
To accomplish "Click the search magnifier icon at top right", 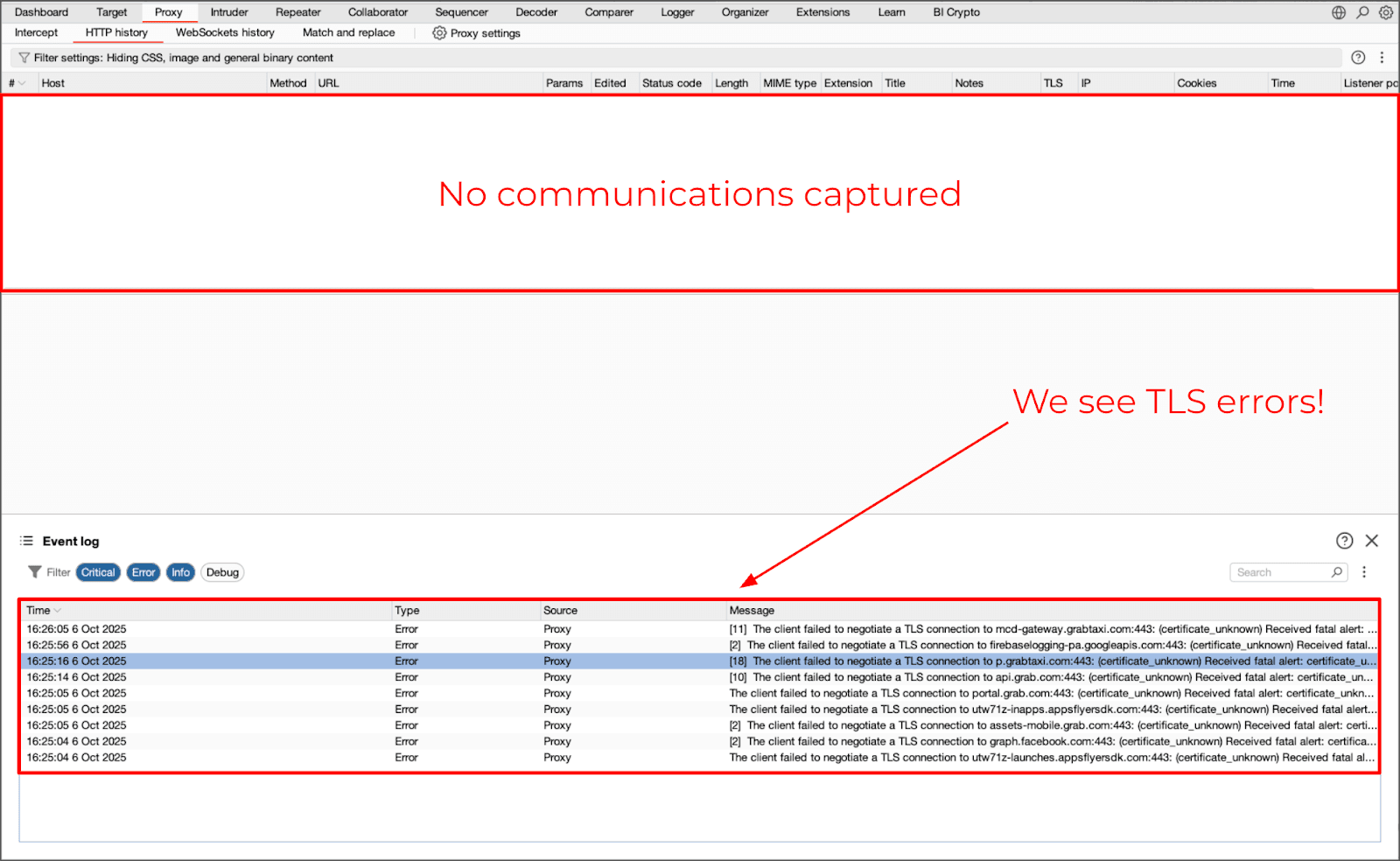I will [x=1361, y=12].
